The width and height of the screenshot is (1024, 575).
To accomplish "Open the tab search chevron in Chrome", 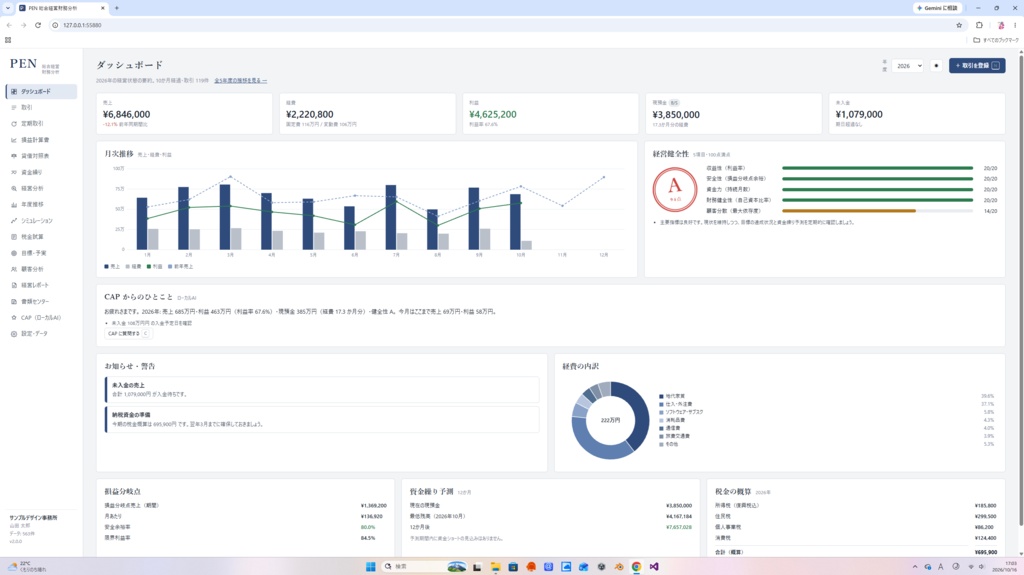I will [x=8, y=8].
